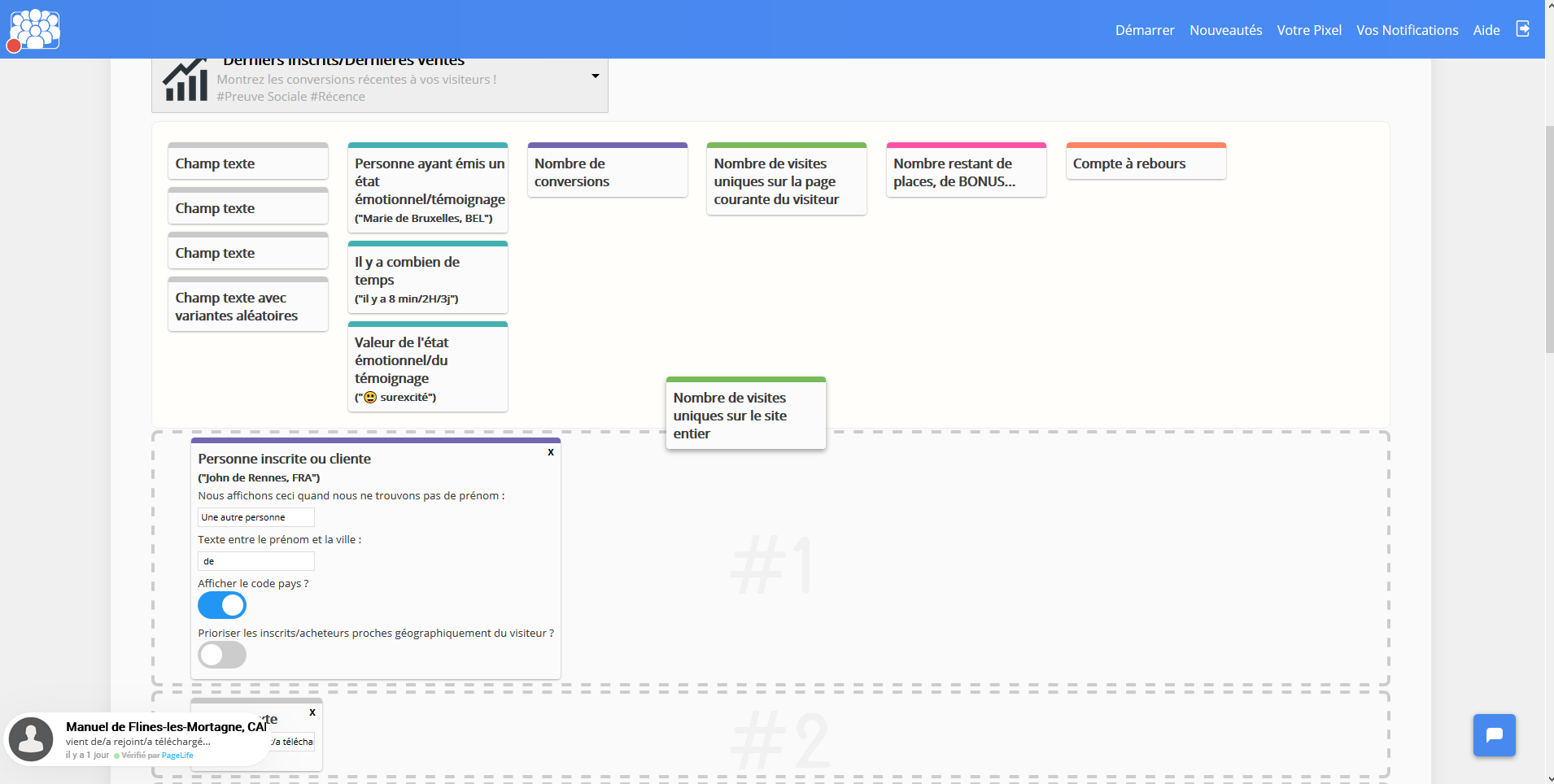Close the card in slot #2
Screen dimensions: 1554x784
click(312, 712)
